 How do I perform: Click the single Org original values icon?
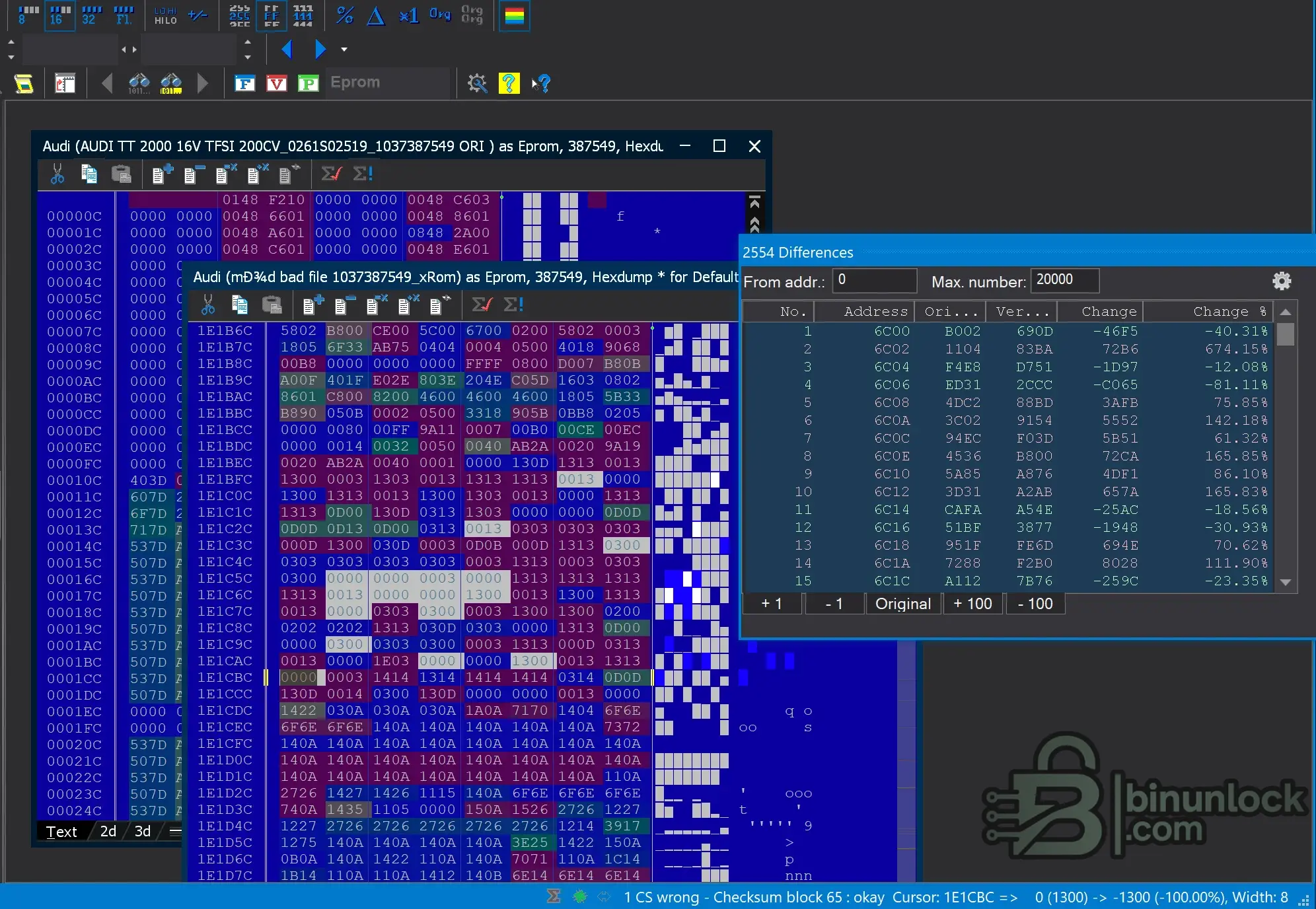click(440, 15)
